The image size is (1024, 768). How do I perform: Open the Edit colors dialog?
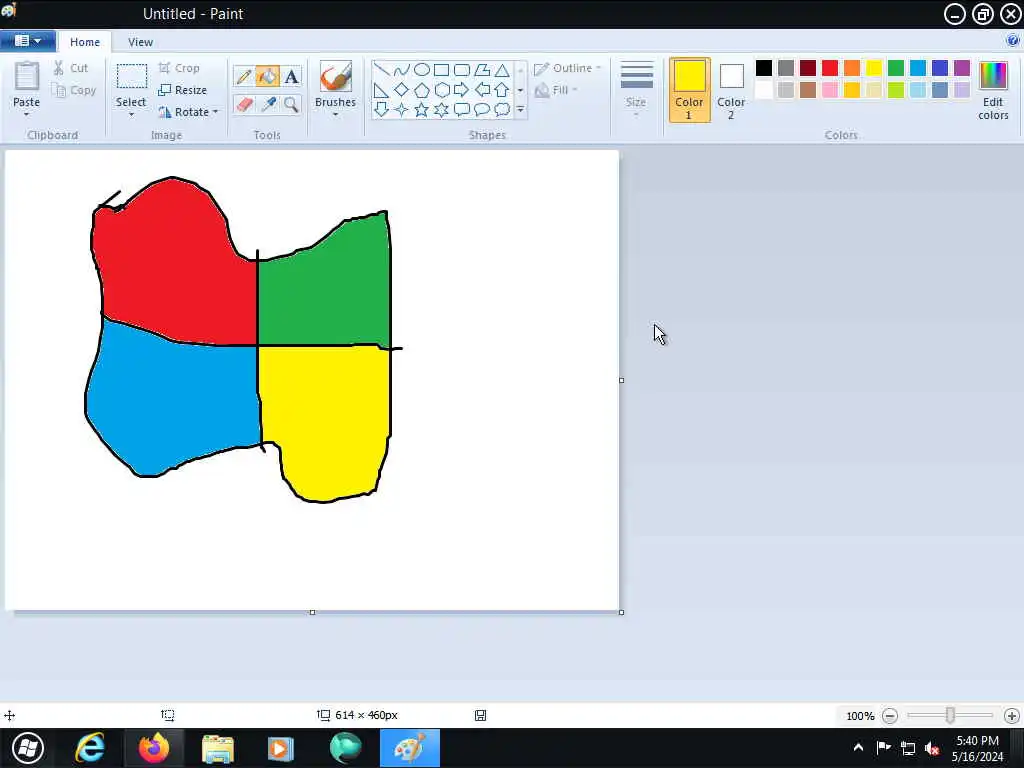pos(993,91)
